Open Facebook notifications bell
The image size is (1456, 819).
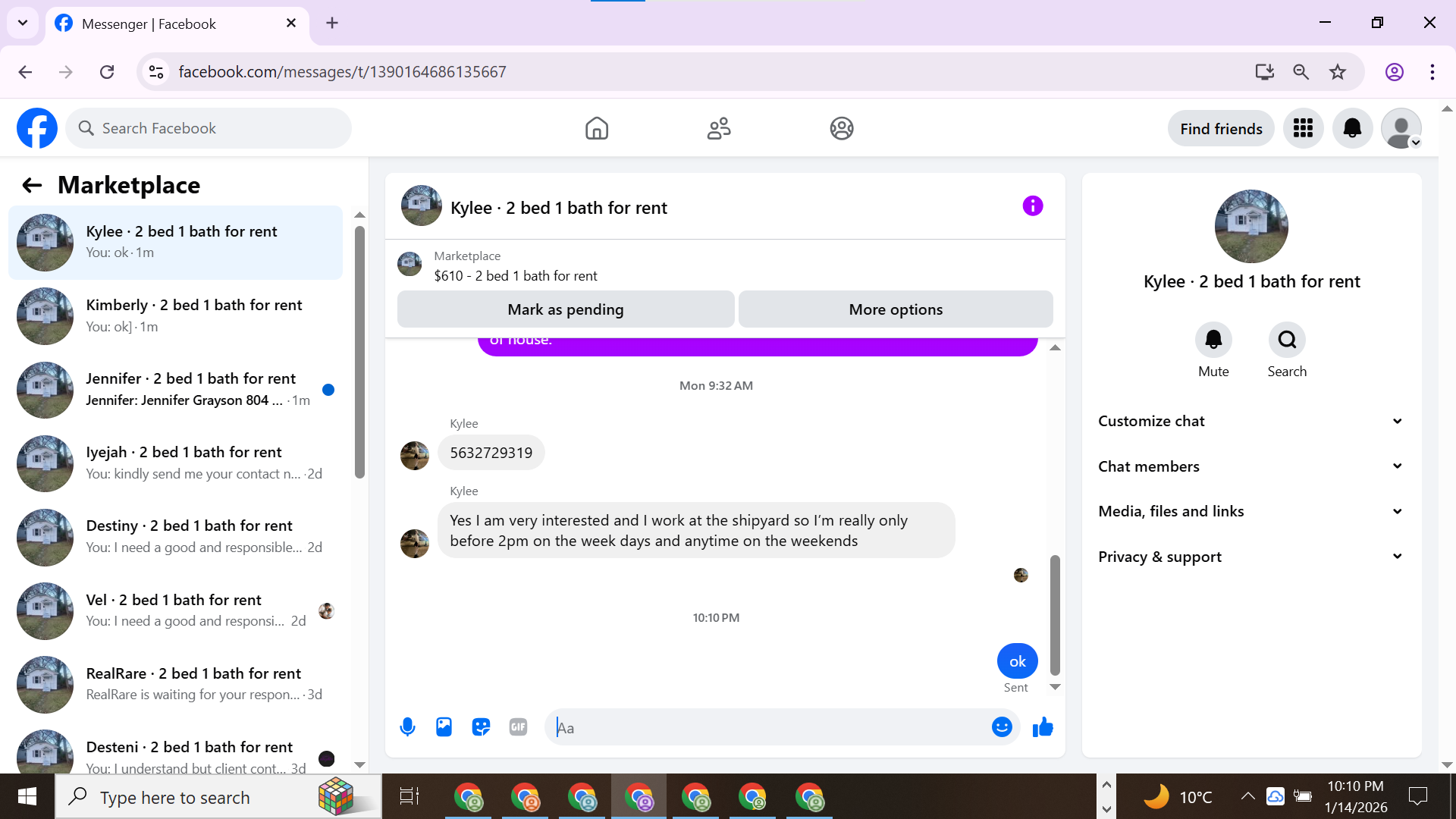pos(1352,128)
